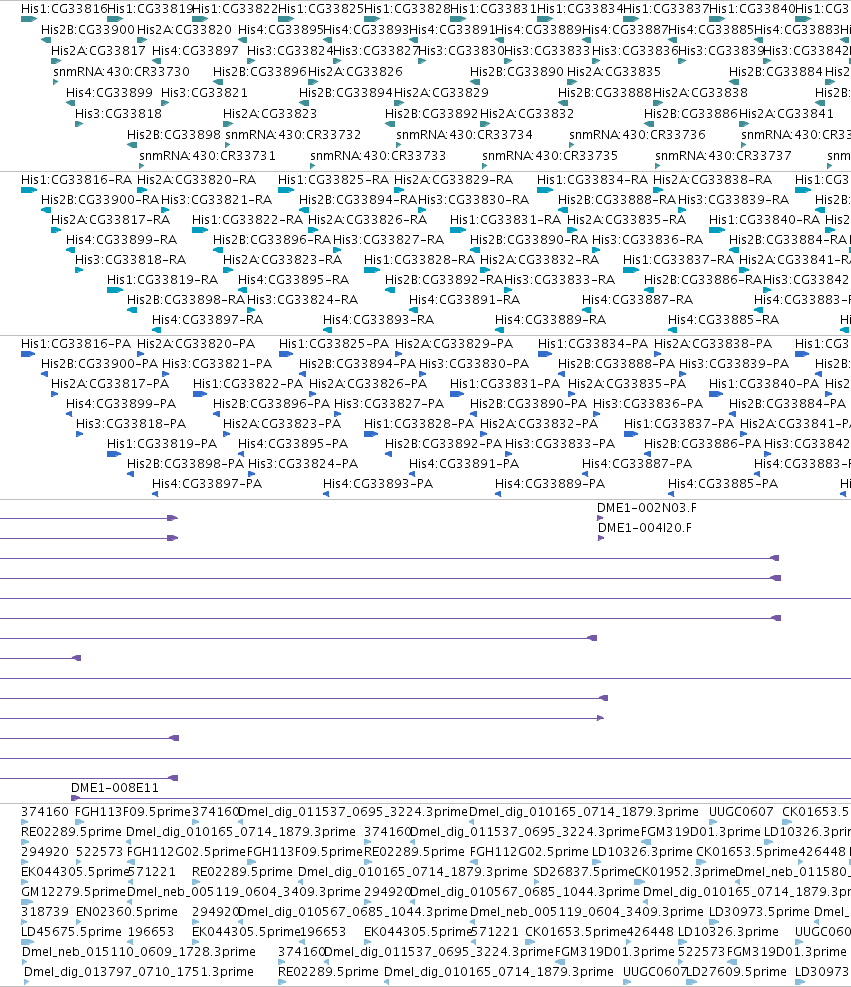Click the His1:CG33819-RA transcript arrow glyph
851x987 pixels.
115,290
